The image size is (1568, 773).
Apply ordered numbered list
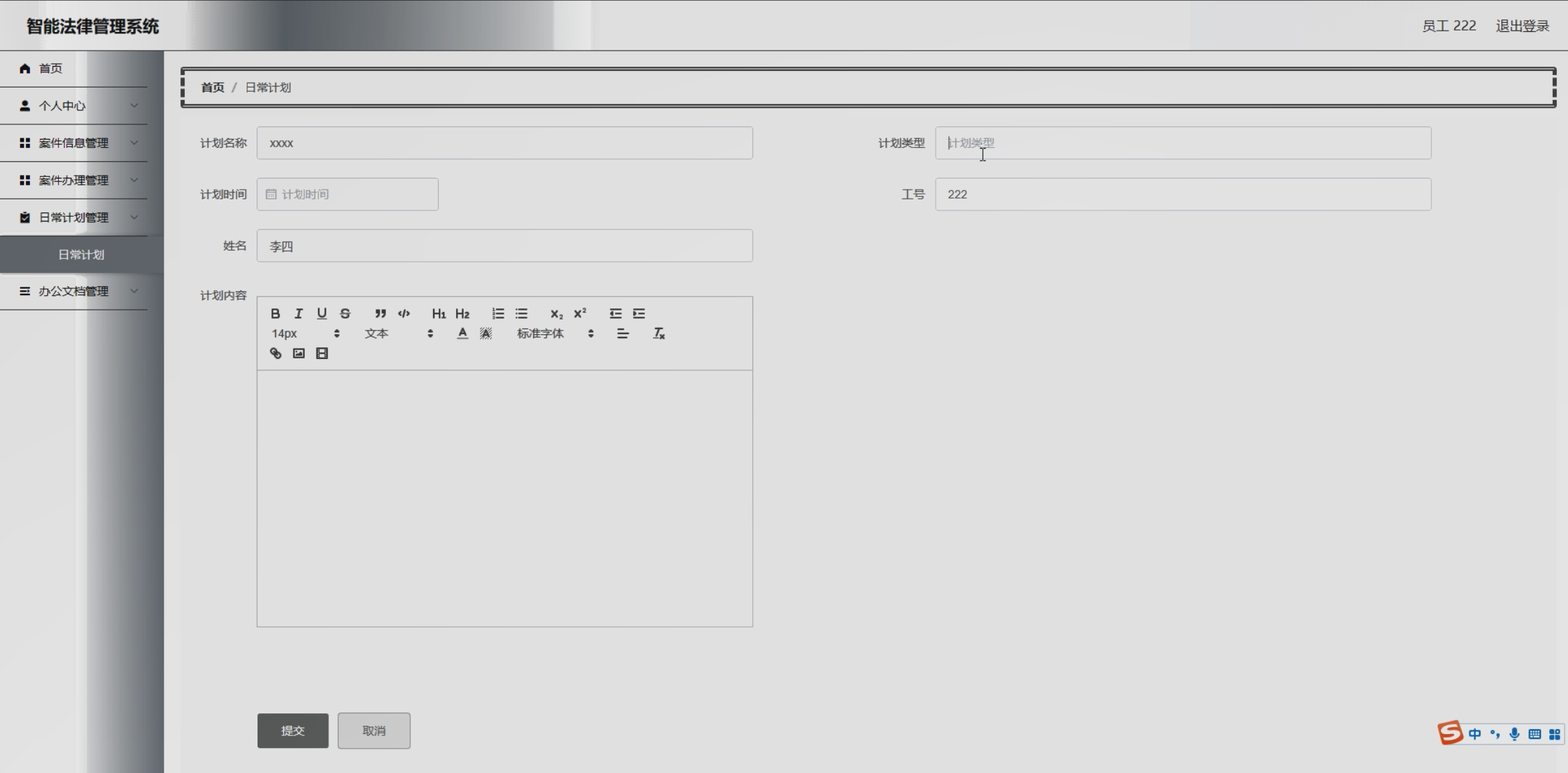click(x=498, y=313)
